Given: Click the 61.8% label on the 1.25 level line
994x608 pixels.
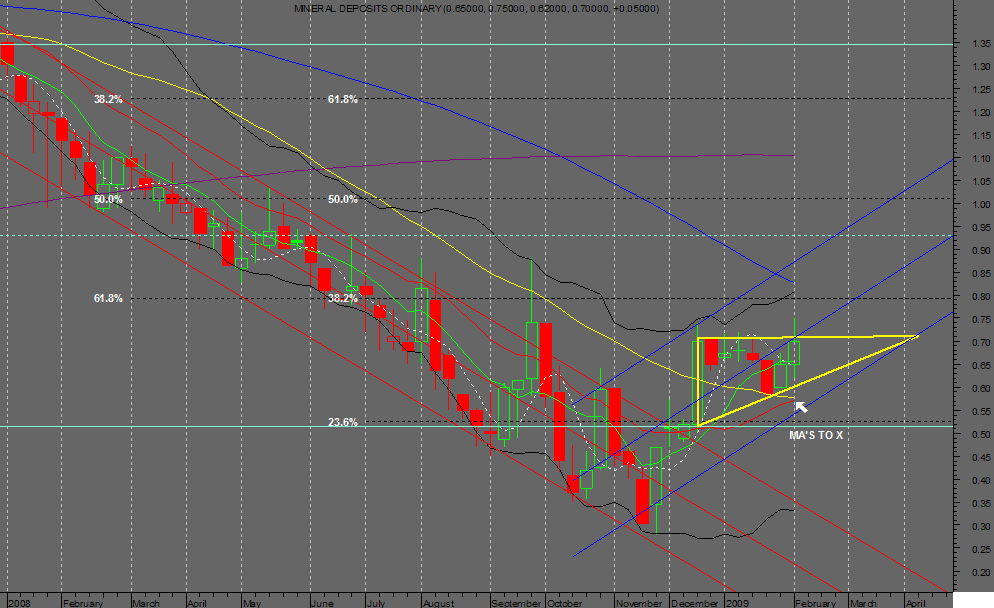Looking at the screenshot, I should pyautogui.click(x=343, y=99).
